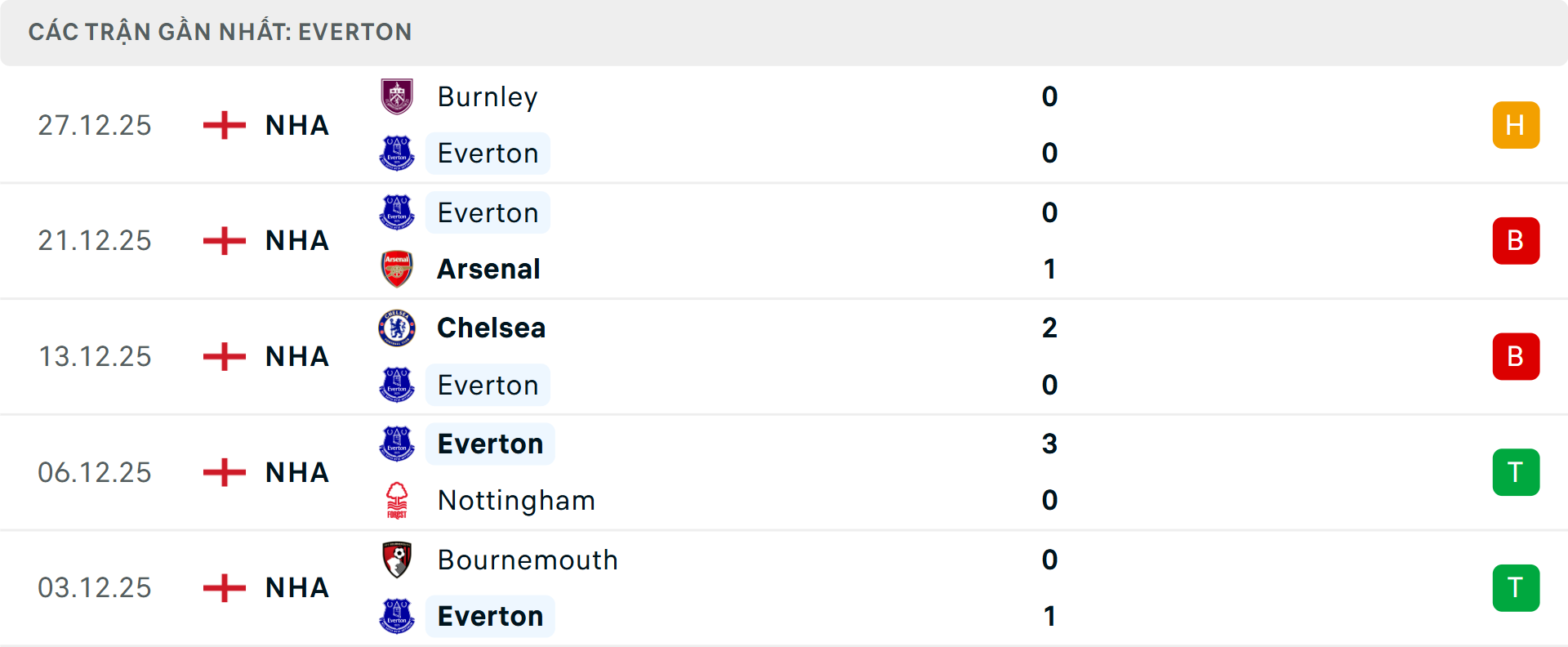Select the Bournemouth club crest icon

tap(398, 560)
